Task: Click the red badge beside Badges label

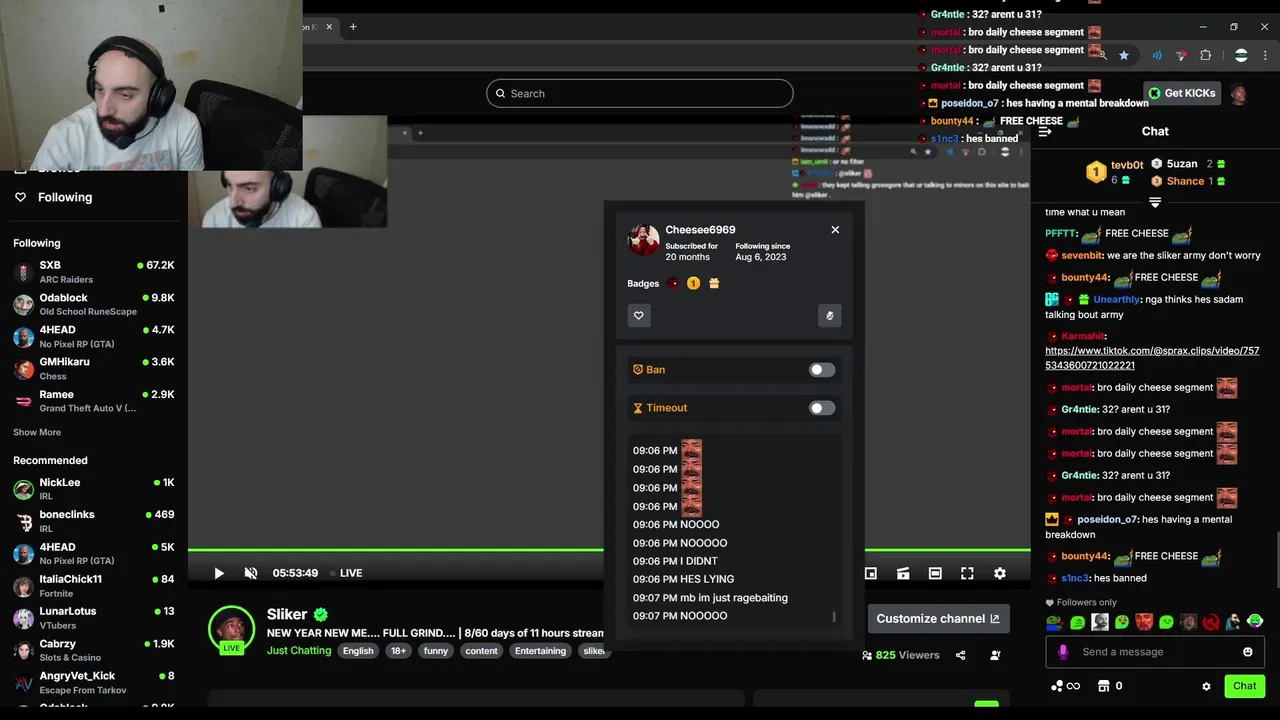Action: (x=673, y=284)
